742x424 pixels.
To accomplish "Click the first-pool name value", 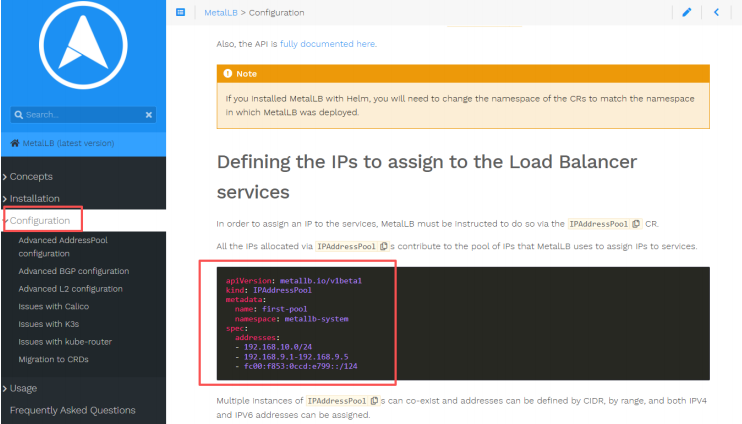I will [x=284, y=309].
